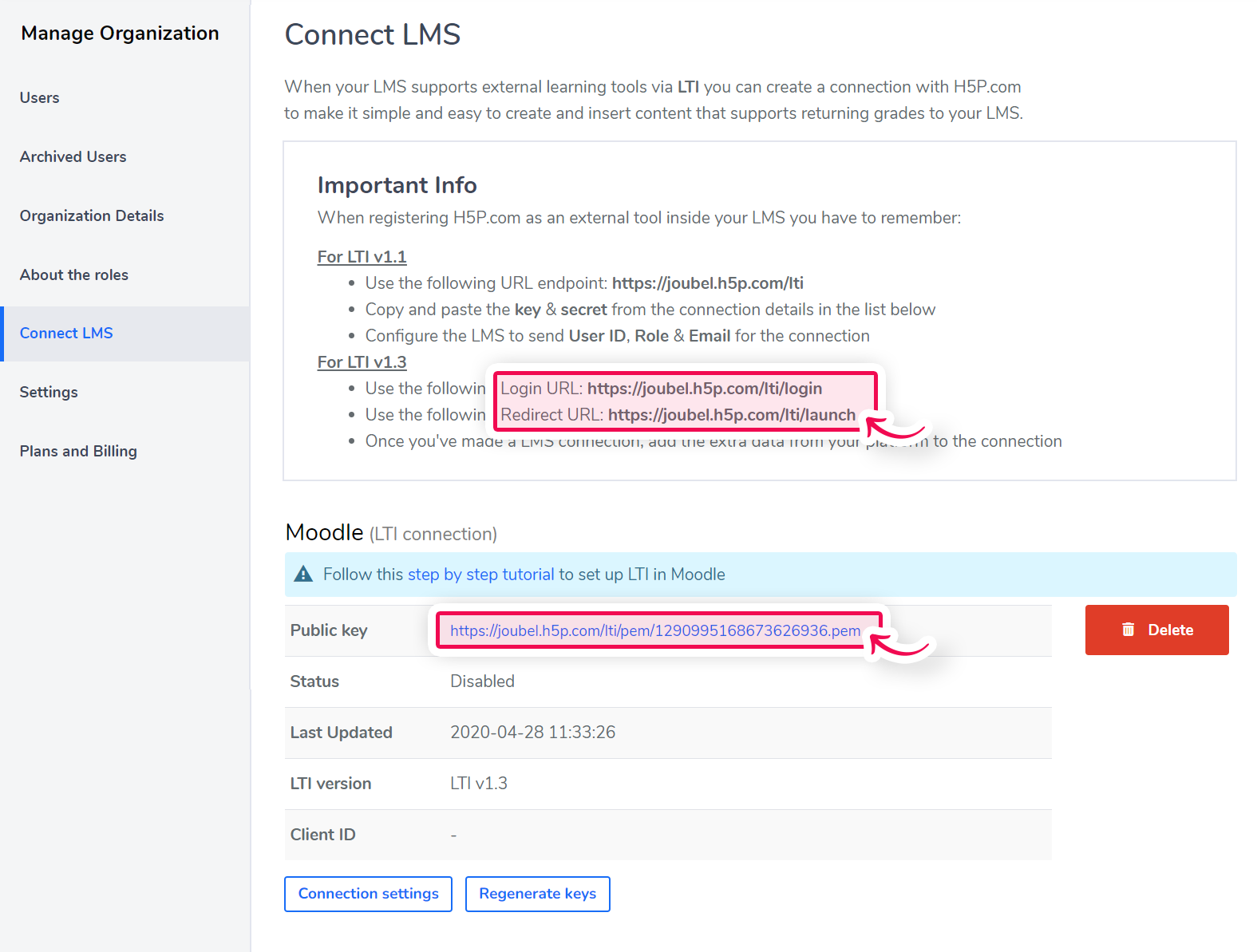
Task: Open About the roles page
Action: [x=74, y=275]
